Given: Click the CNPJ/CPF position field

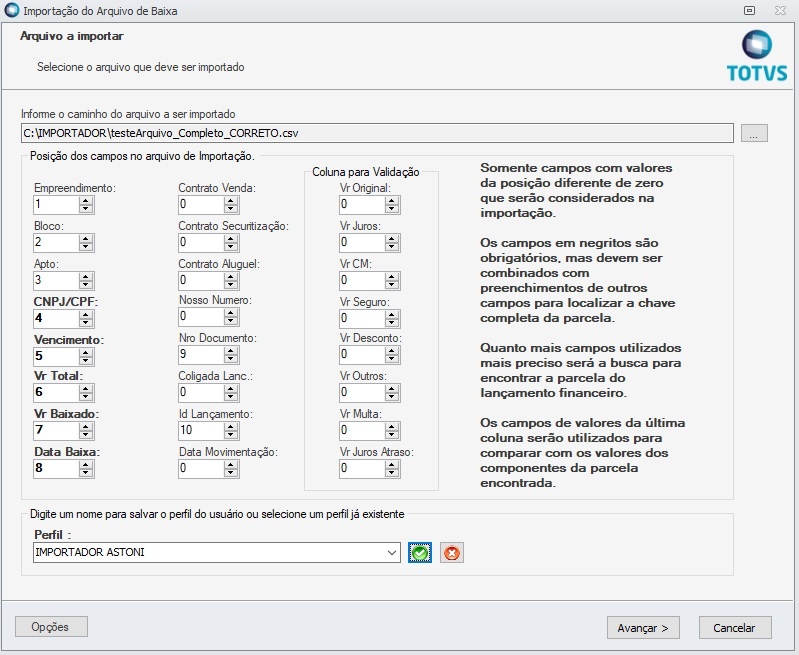Looking at the screenshot, I should (56, 319).
